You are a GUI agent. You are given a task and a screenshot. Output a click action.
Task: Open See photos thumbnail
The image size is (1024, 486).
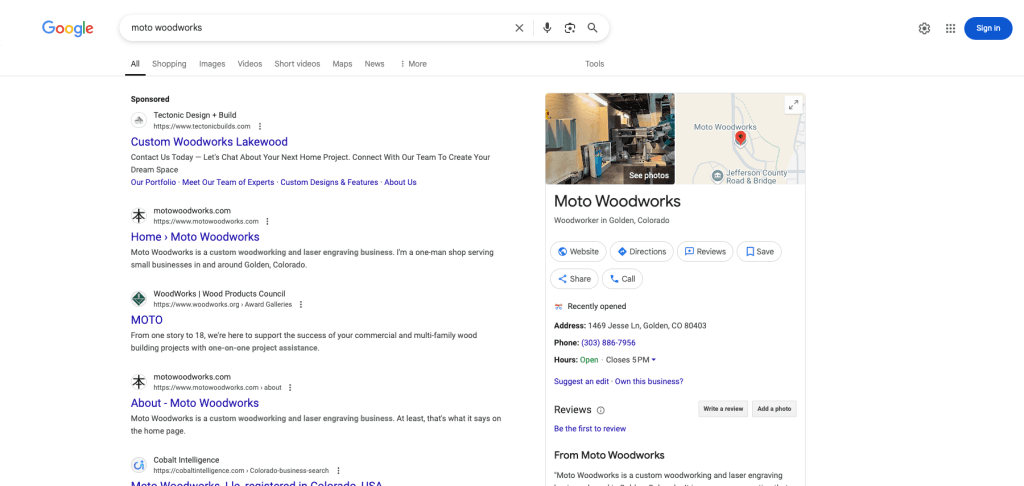[610, 138]
